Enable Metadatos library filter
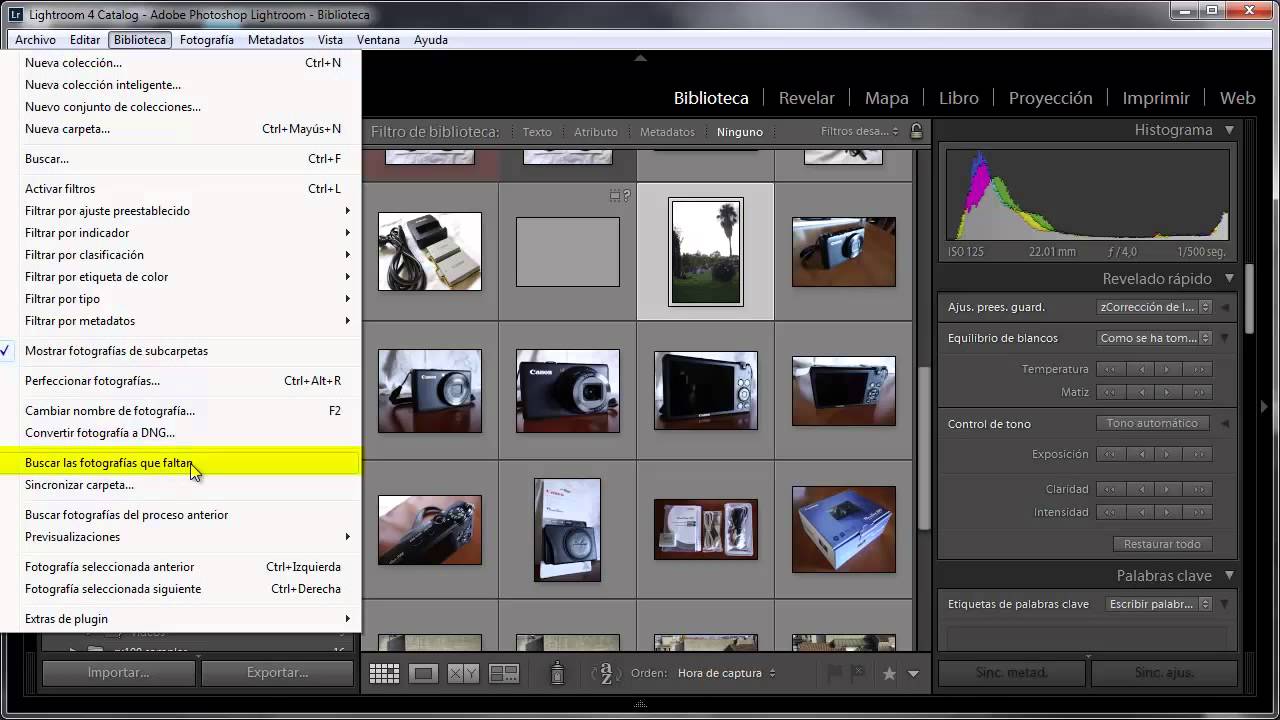This screenshot has width=1280, height=720. pos(667,132)
